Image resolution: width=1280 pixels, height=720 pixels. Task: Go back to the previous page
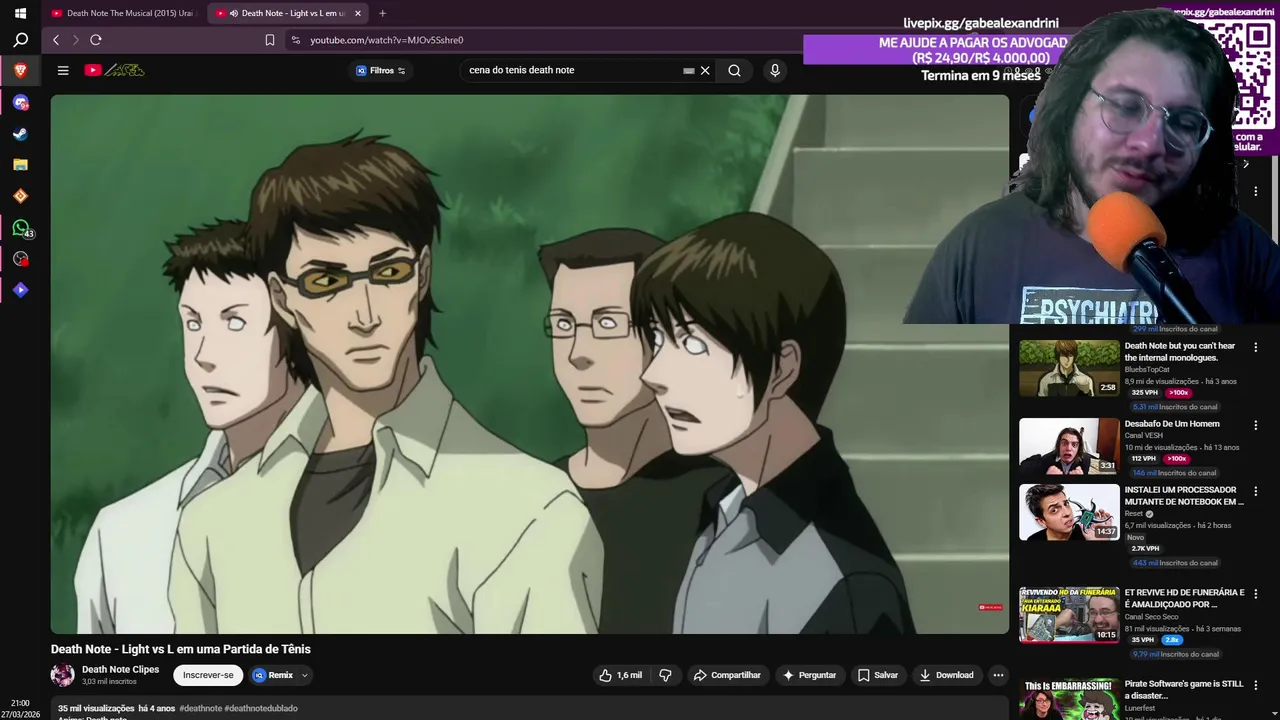pos(56,40)
